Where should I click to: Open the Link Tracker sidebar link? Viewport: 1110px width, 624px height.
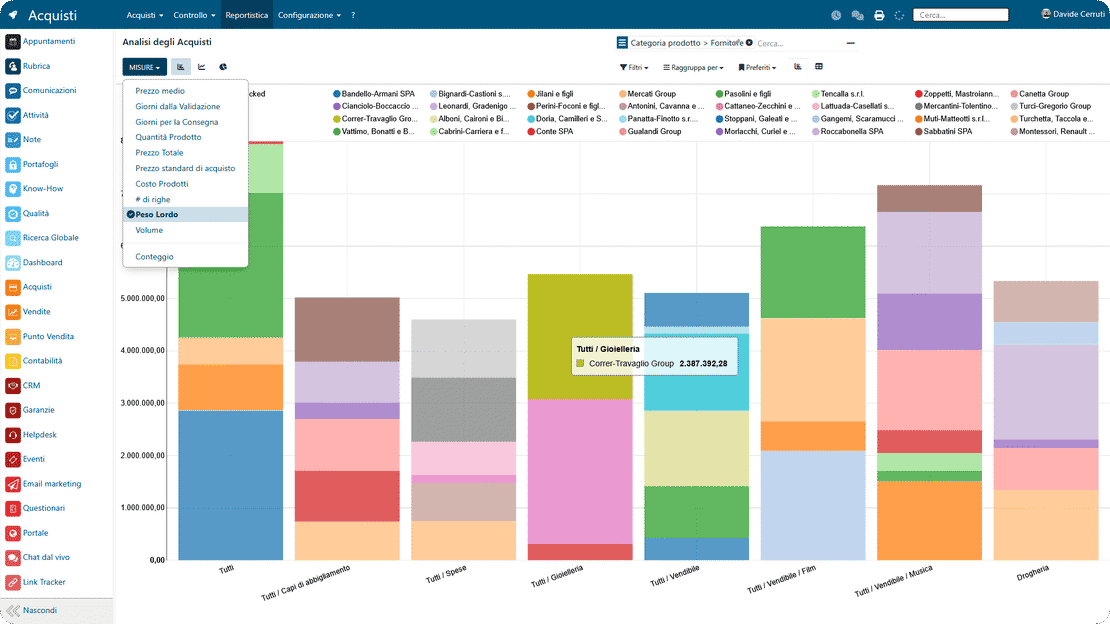point(44,582)
